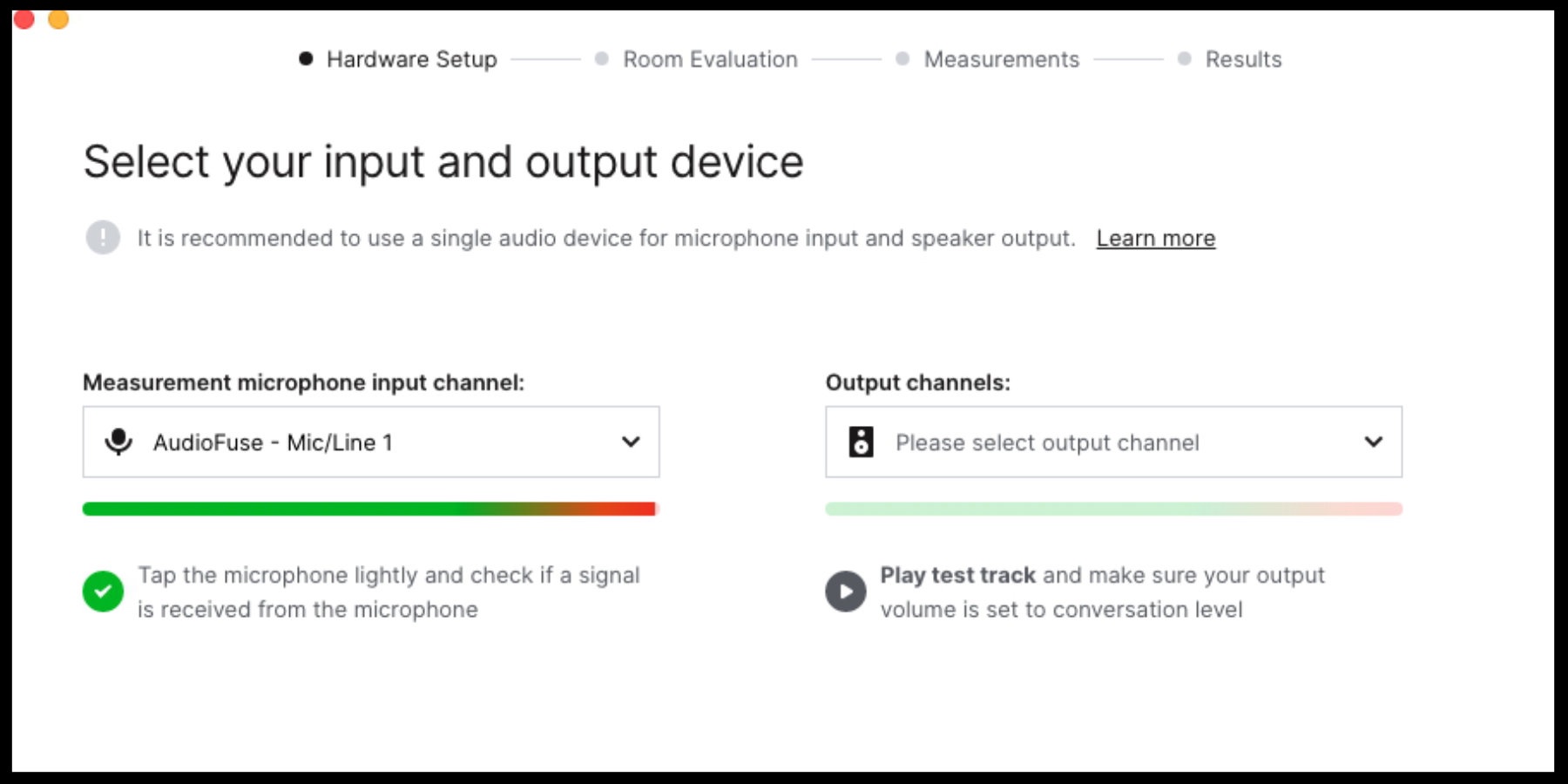The width and height of the screenshot is (1568, 784).
Task: Expand the output channels chevron
Action: click(x=1374, y=442)
